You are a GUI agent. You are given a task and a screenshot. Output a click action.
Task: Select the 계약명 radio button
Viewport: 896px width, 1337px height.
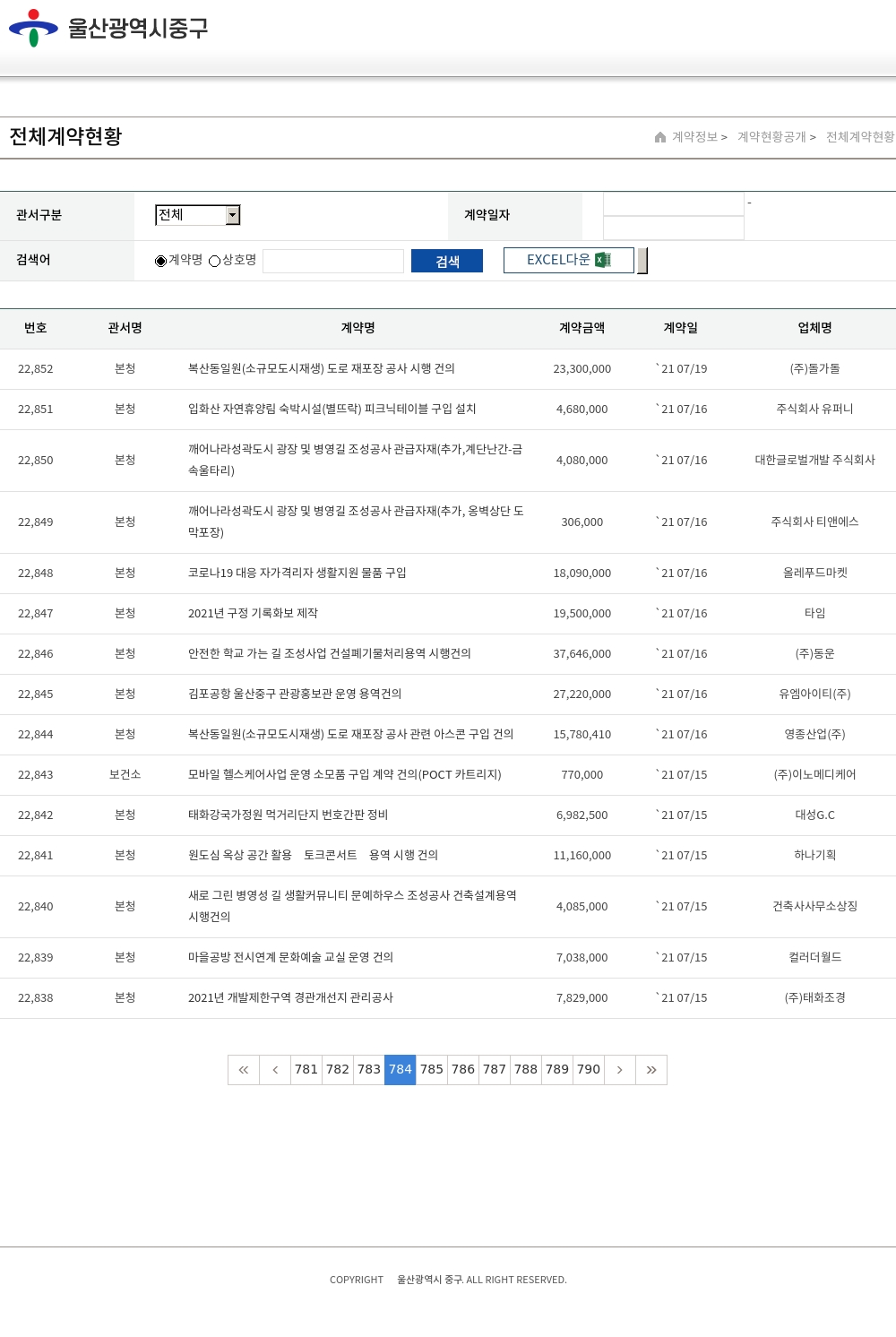click(161, 261)
